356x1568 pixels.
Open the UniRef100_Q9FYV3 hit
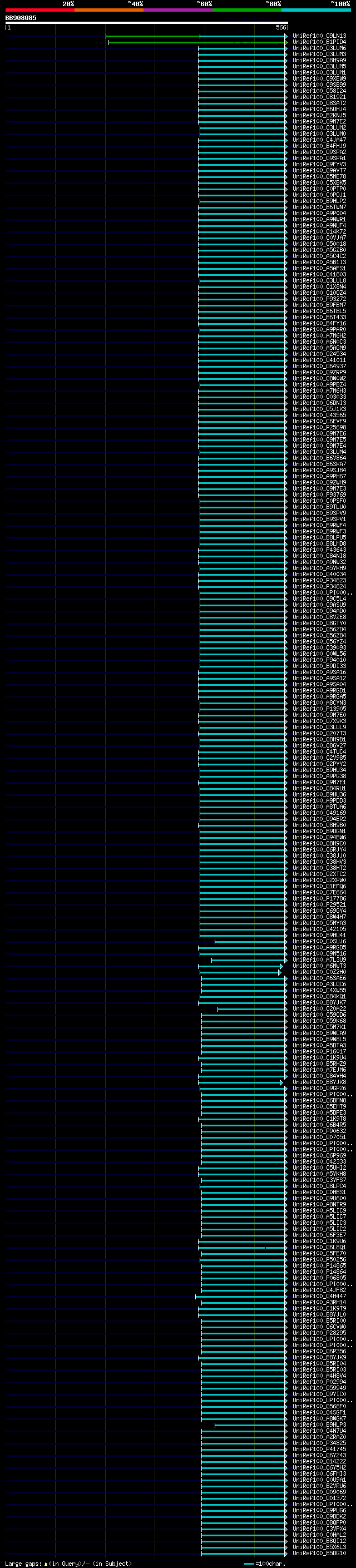(x=319, y=164)
